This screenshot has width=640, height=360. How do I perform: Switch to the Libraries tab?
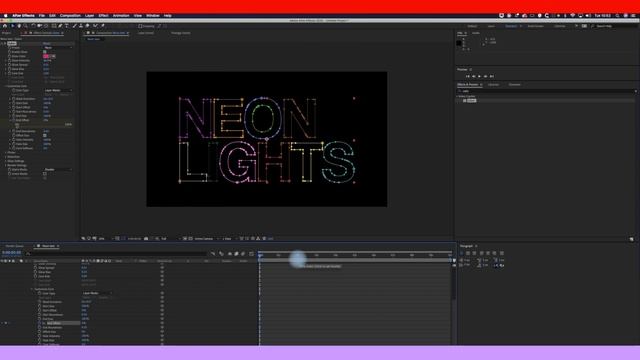click(493, 84)
